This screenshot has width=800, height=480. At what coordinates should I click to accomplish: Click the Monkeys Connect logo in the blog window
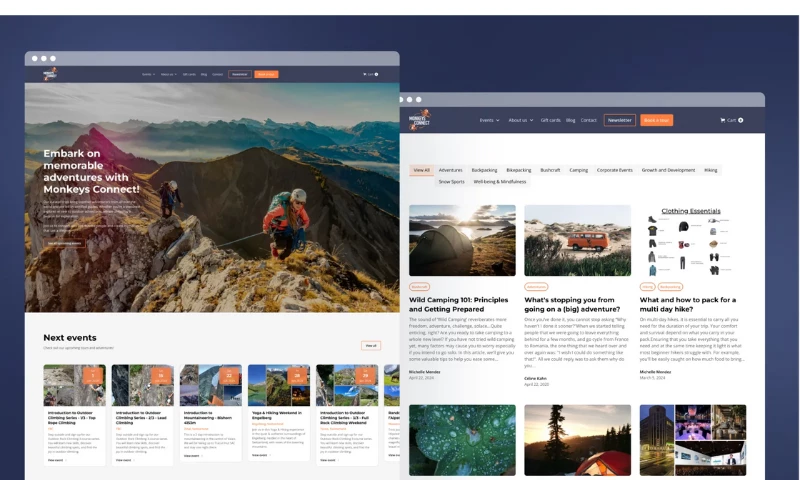pos(420,120)
